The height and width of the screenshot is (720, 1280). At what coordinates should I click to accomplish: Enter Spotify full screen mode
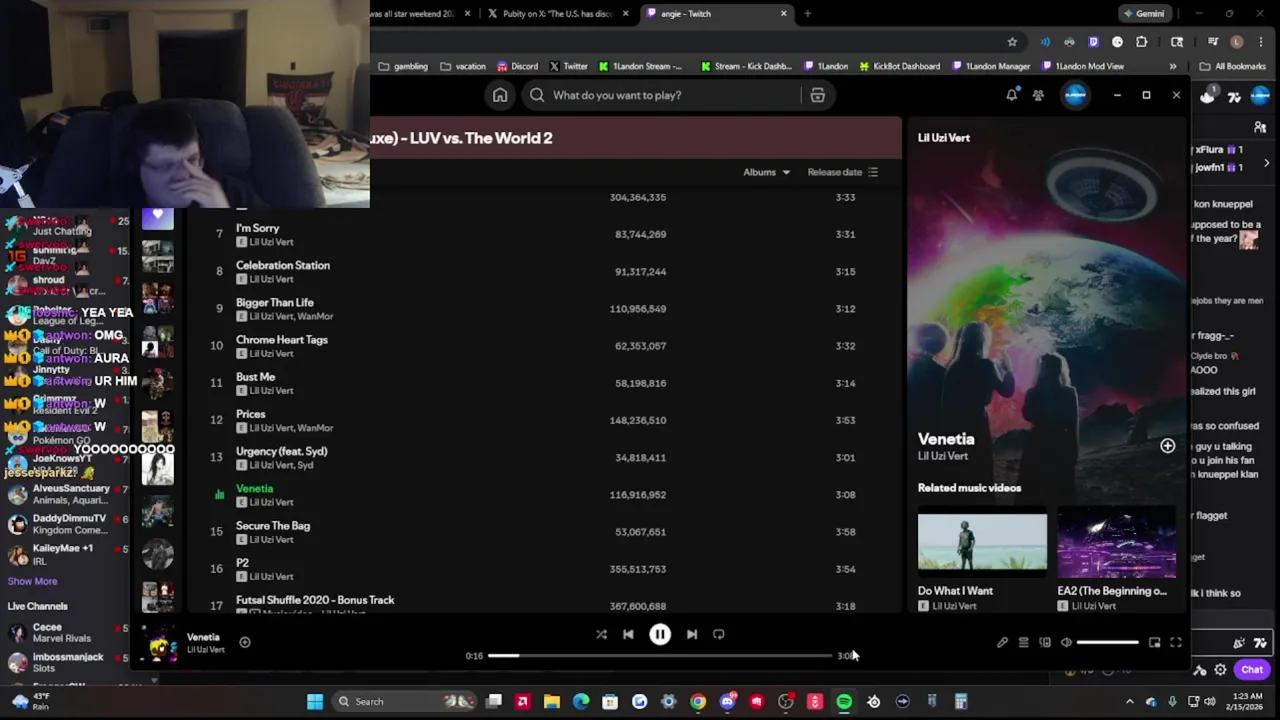(x=1176, y=643)
